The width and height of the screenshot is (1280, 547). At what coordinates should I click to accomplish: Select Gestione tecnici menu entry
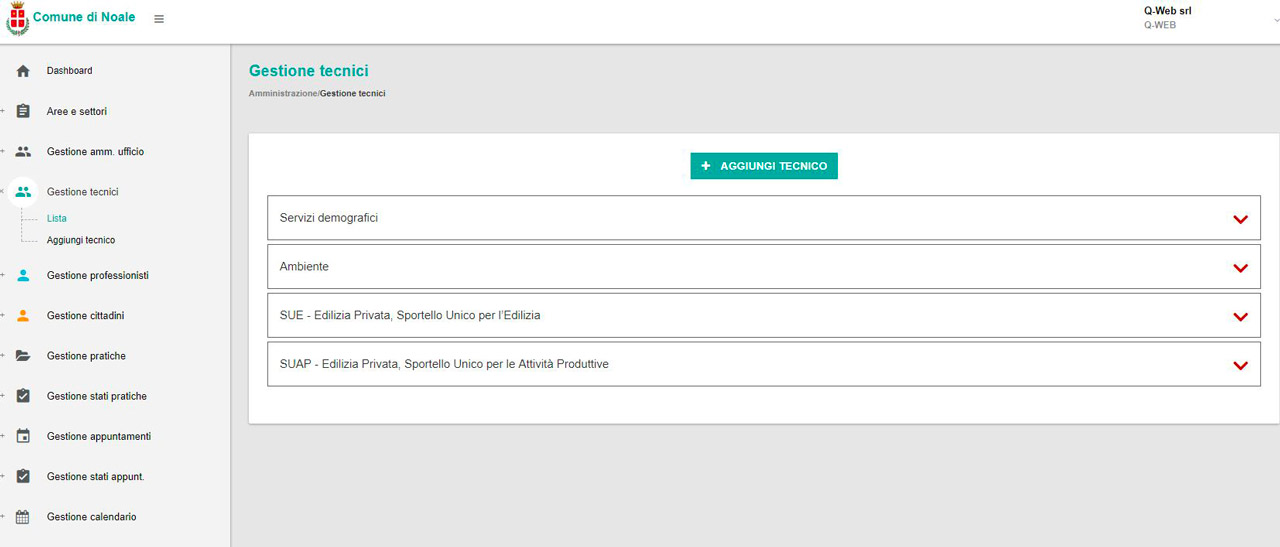point(82,192)
